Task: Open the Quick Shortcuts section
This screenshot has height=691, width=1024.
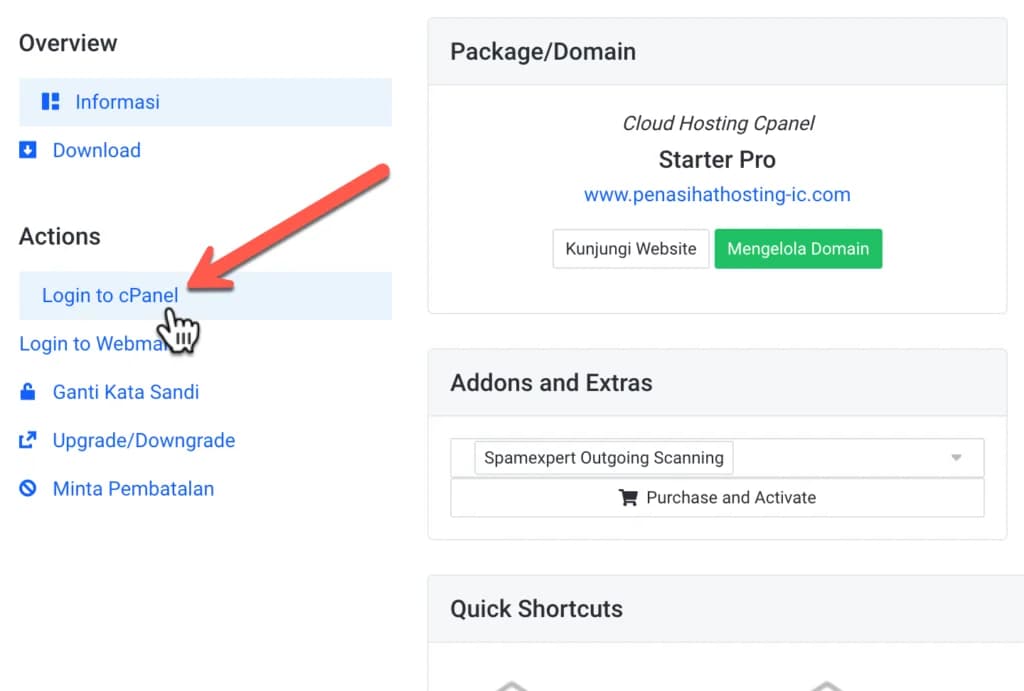Action: pyautogui.click(x=537, y=608)
